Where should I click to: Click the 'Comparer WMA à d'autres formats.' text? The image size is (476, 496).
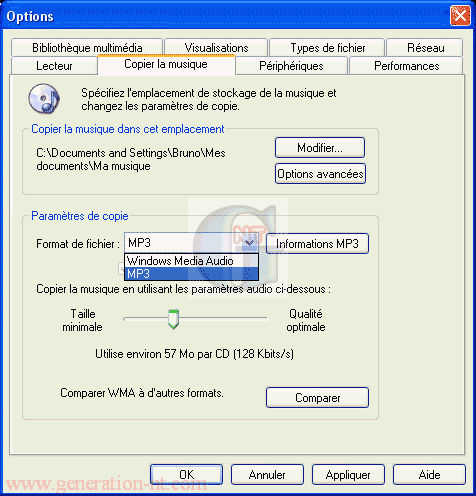(142, 393)
